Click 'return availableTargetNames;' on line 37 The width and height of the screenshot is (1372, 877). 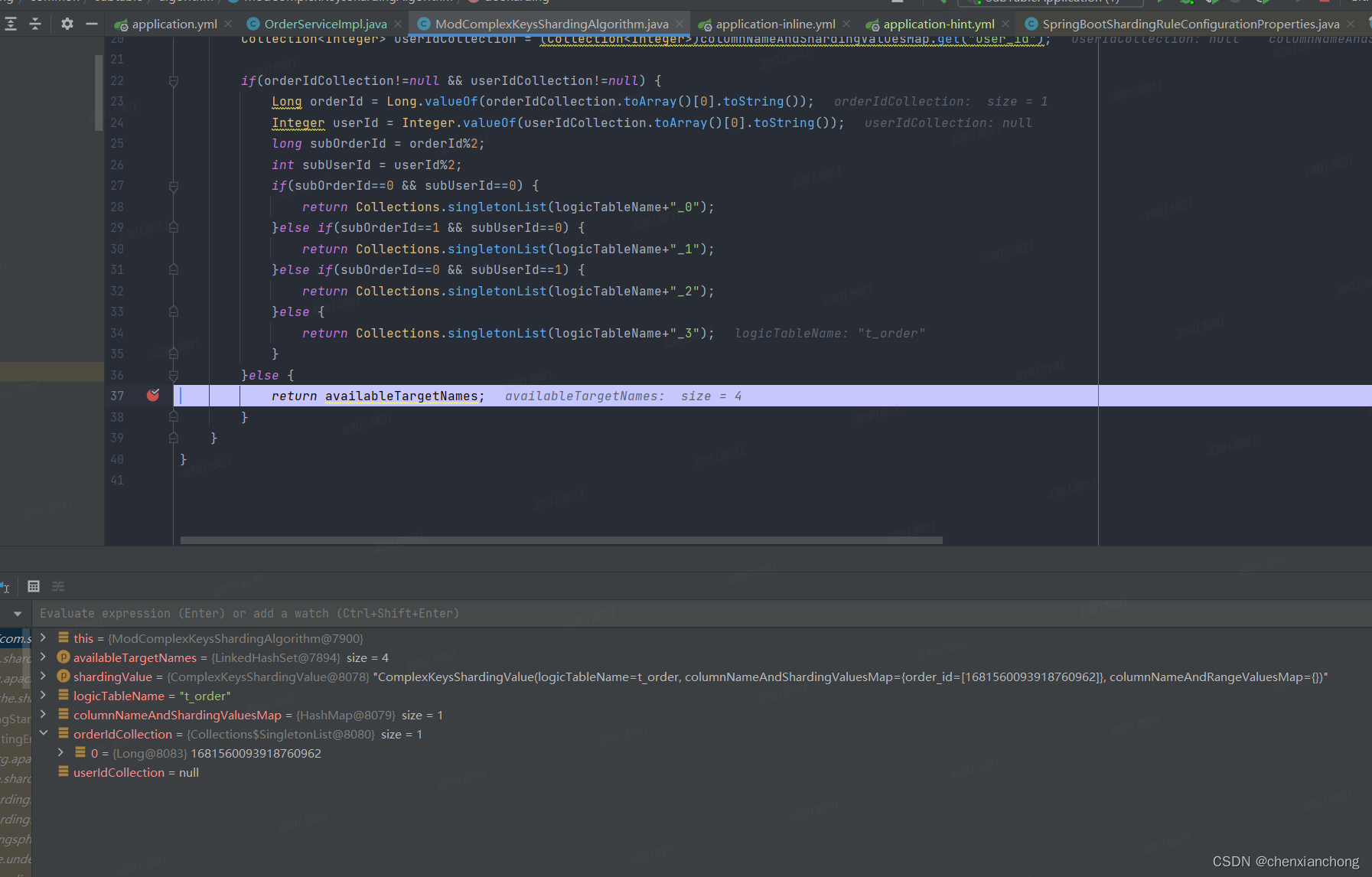pyautogui.click(x=378, y=396)
